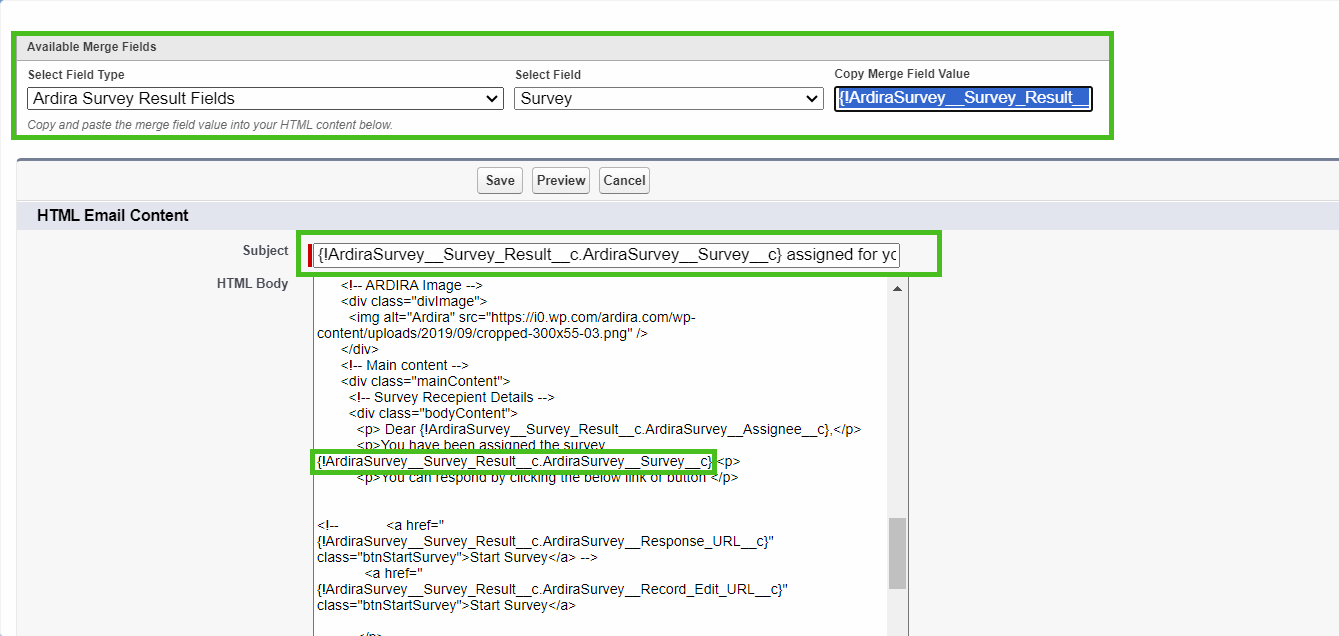Save the email template

[x=500, y=181]
